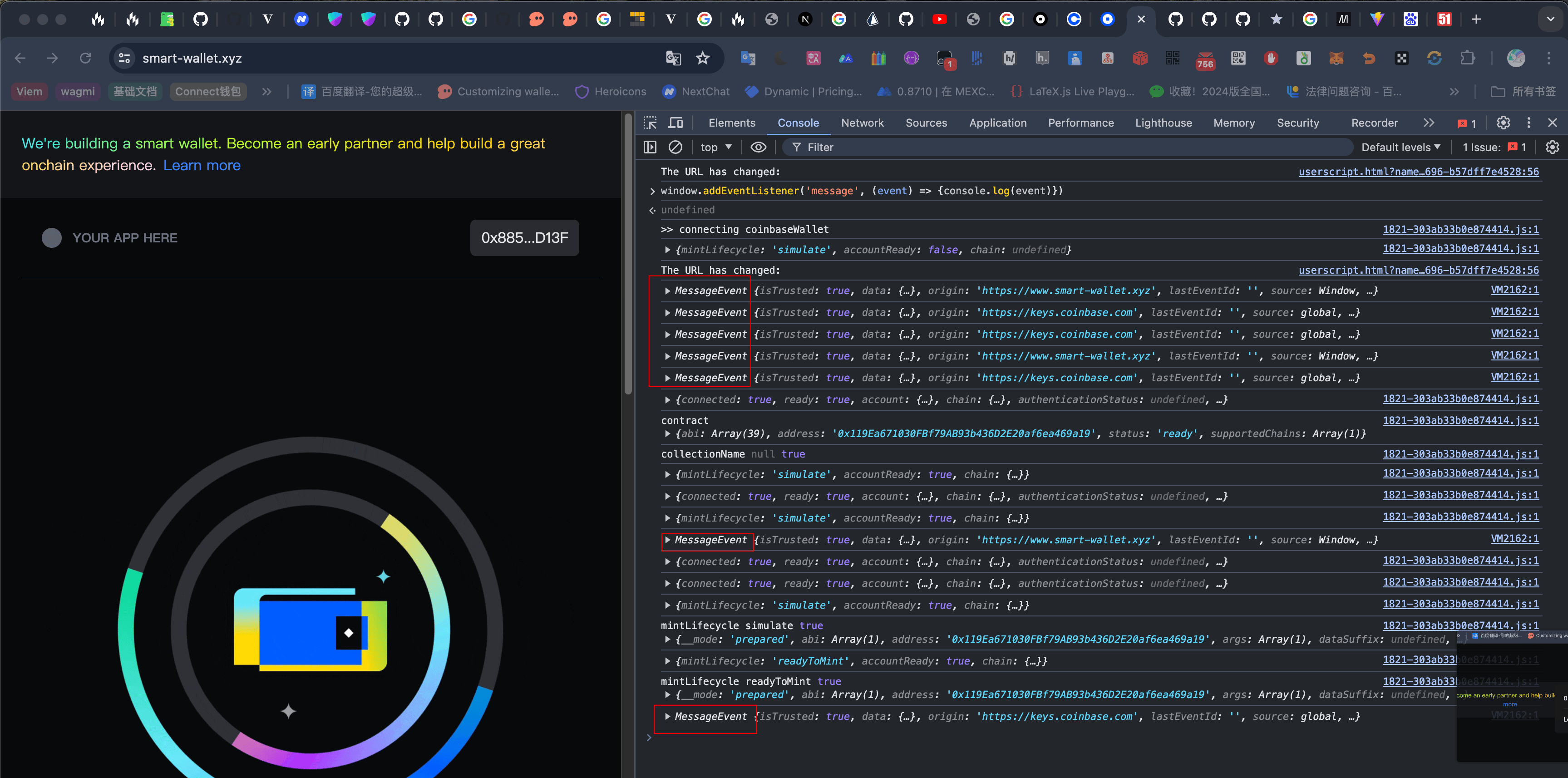Expand the first MessageEvent smart-wallet.xyz entry
Screen dimensions: 1568x778
668,291
